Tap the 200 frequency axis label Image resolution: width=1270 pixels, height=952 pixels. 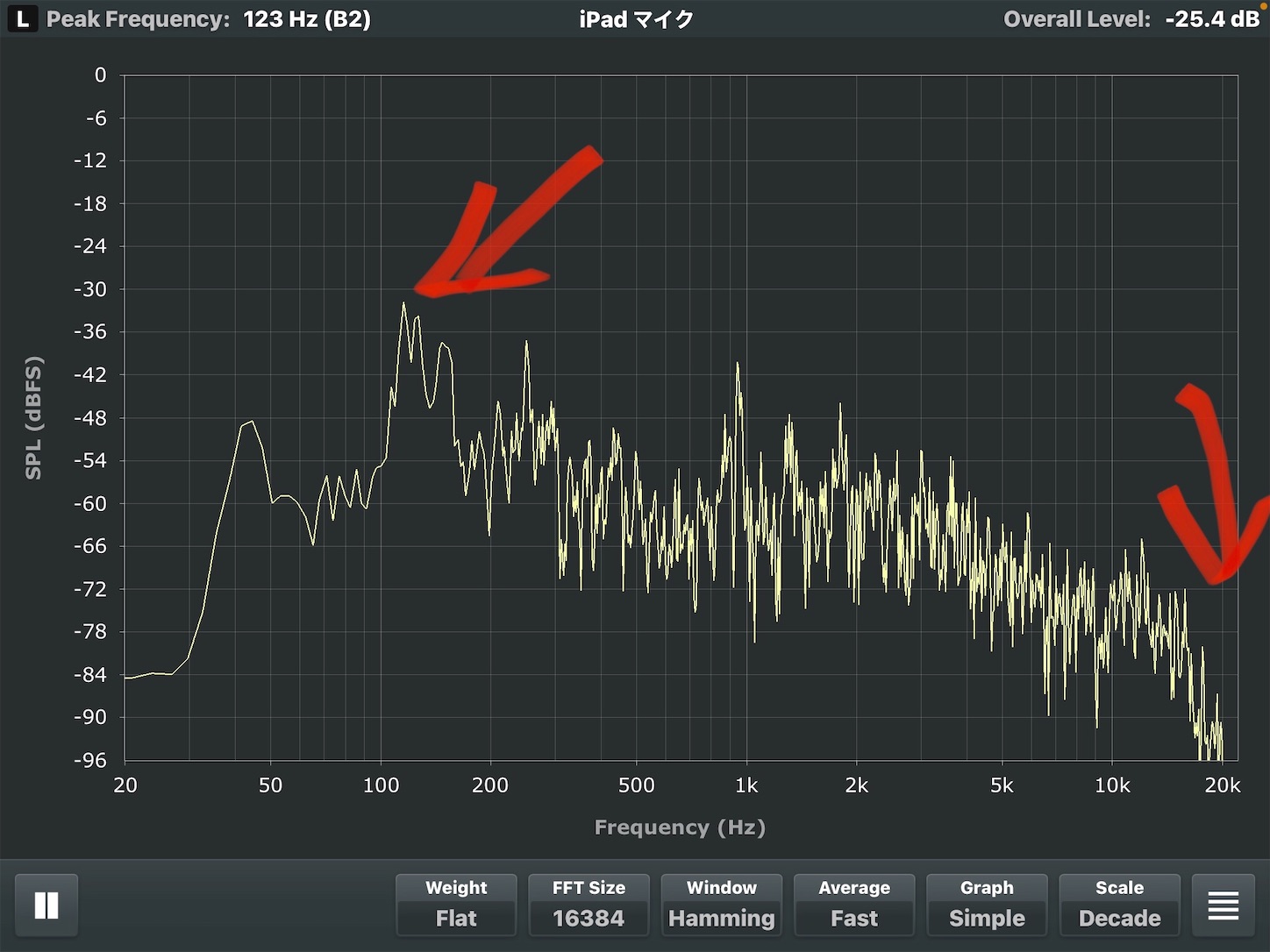(490, 785)
